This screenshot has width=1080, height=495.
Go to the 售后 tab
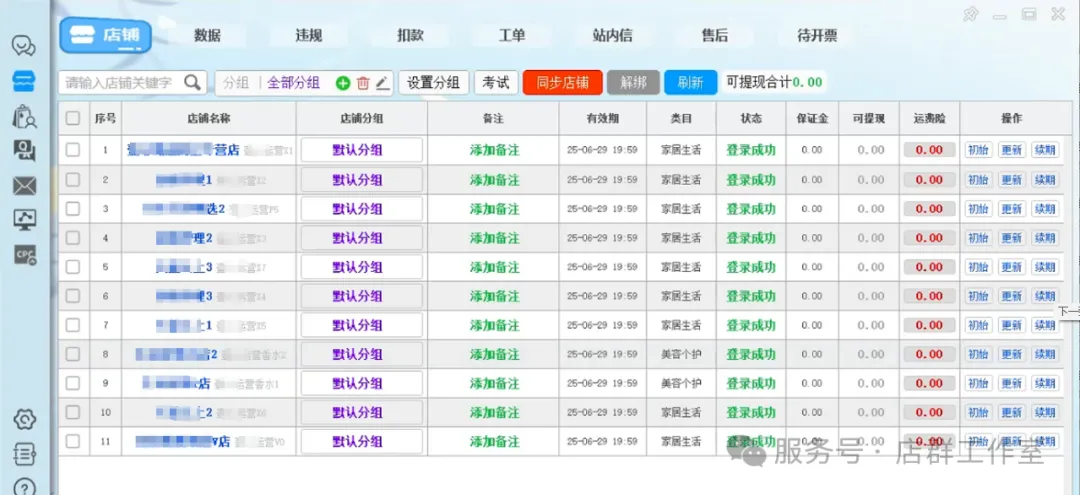(714, 35)
